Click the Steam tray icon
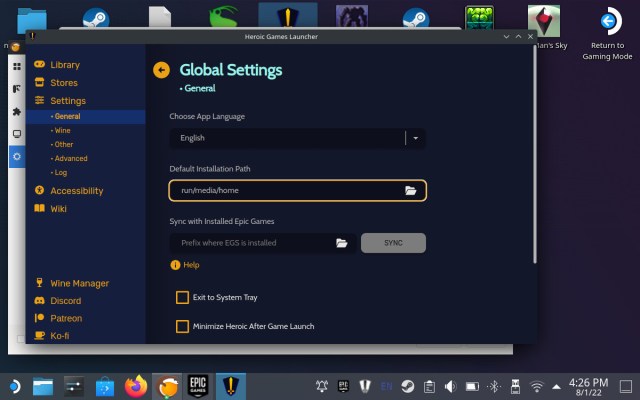This screenshot has width=640, height=400. [407, 386]
